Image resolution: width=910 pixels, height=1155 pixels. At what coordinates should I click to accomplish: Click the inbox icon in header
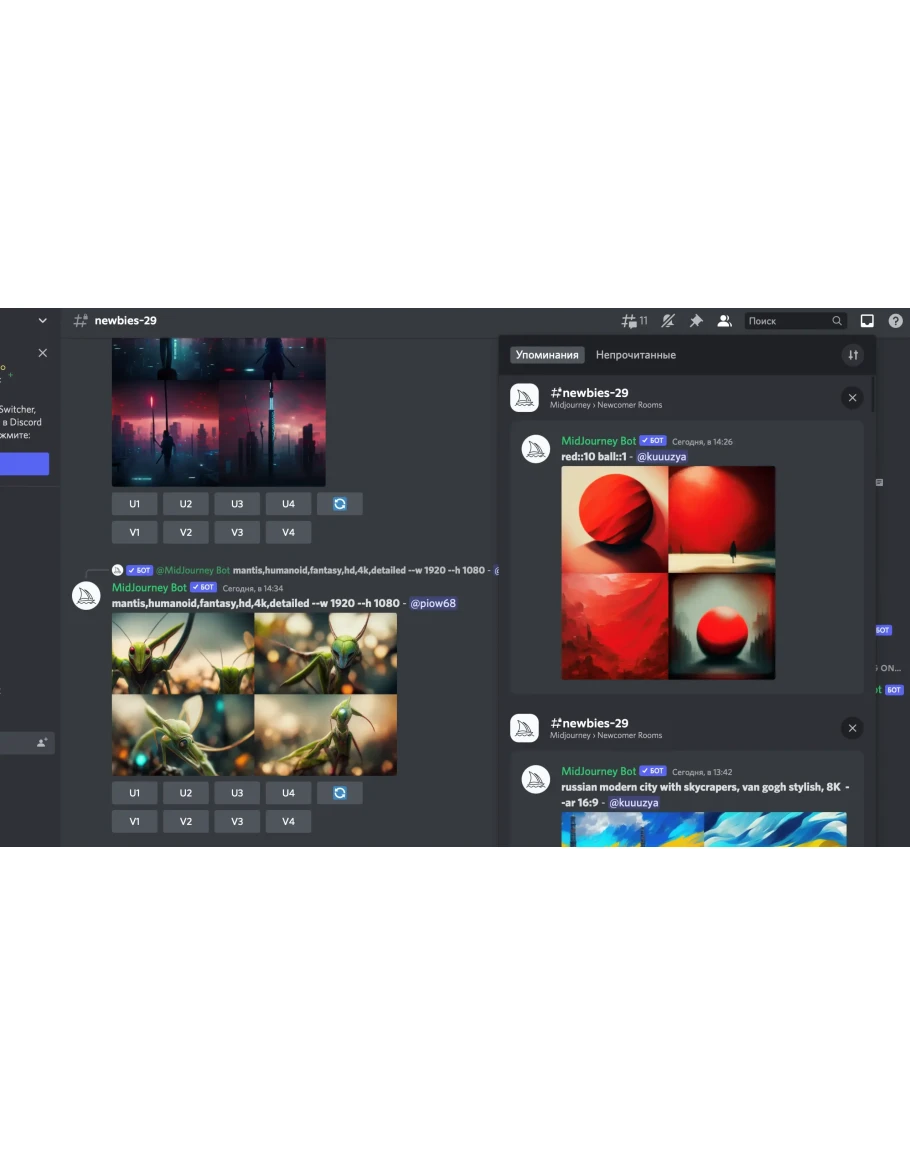point(867,321)
